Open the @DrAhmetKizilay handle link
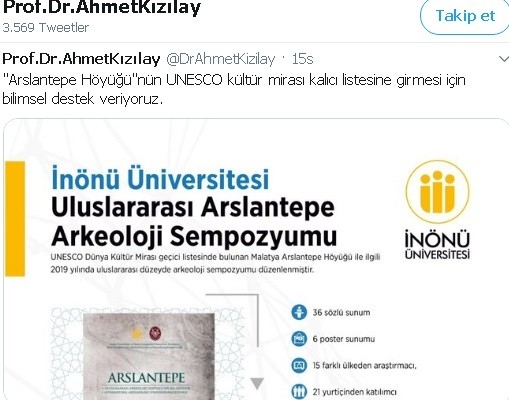 [220, 59]
